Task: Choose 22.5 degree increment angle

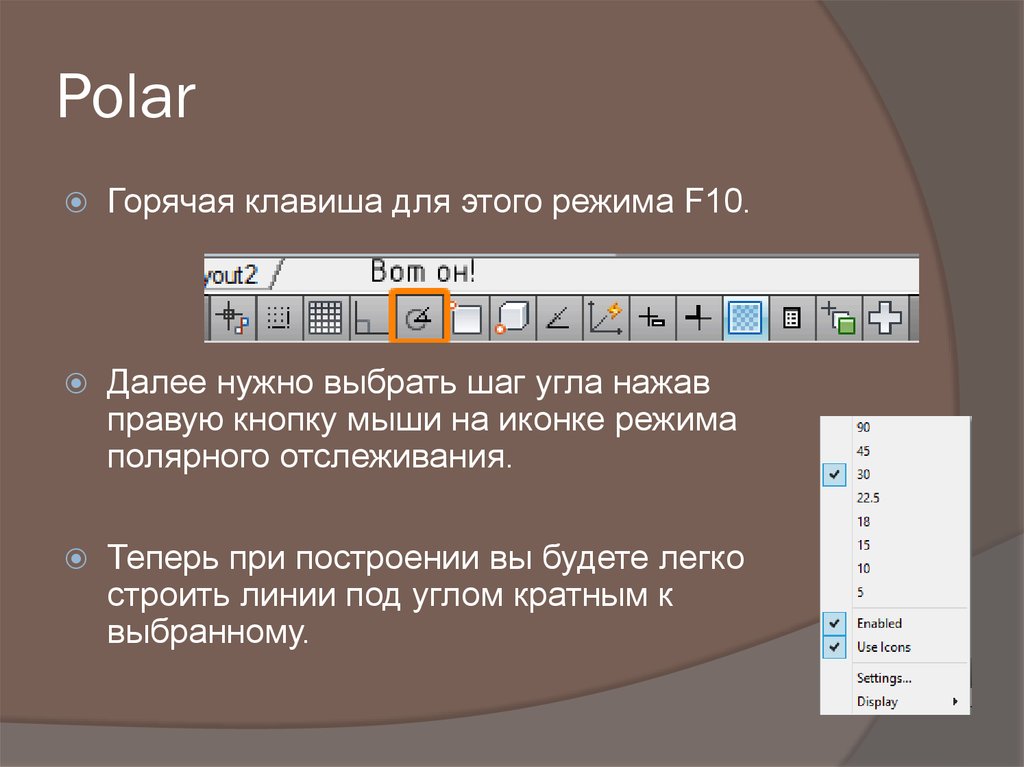Action: point(867,498)
